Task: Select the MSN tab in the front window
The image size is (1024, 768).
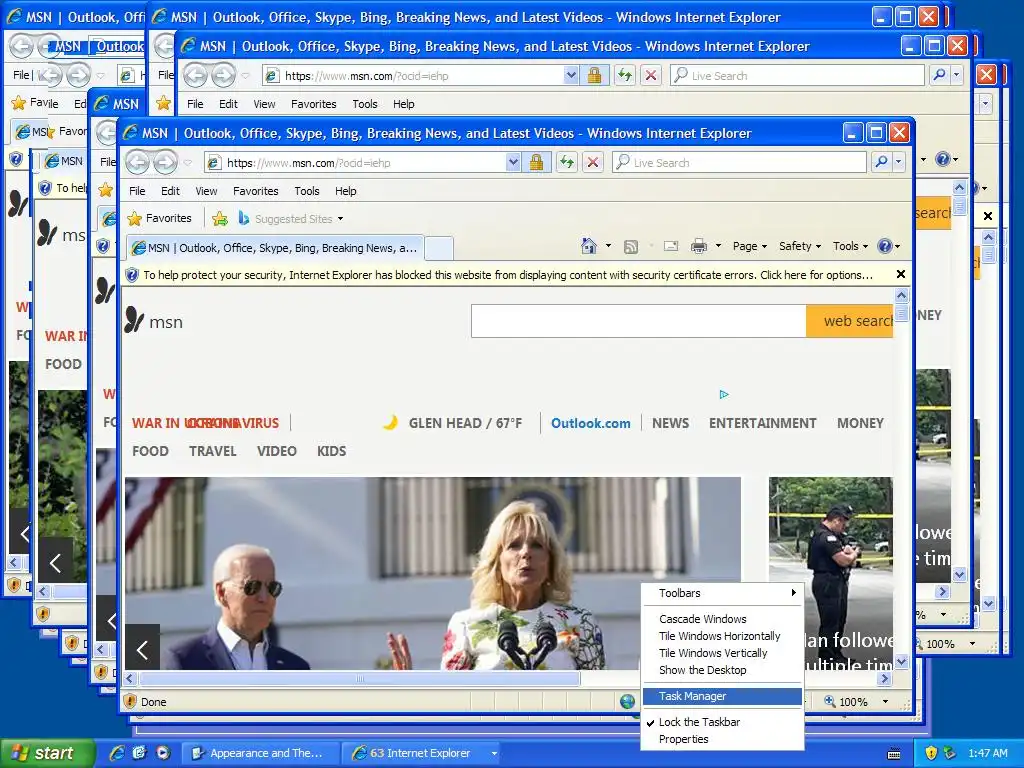Action: (274, 248)
